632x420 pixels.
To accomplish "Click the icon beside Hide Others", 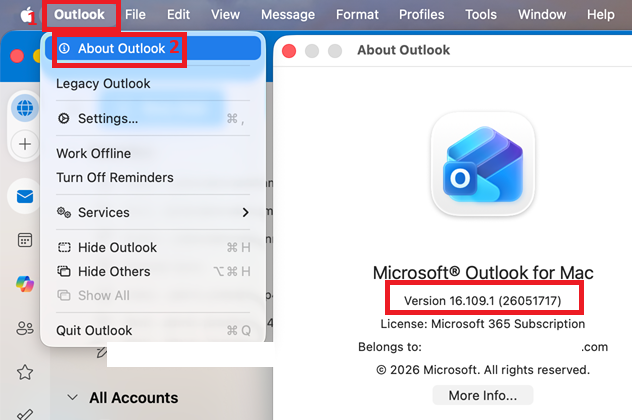I will pyautogui.click(x=64, y=271).
